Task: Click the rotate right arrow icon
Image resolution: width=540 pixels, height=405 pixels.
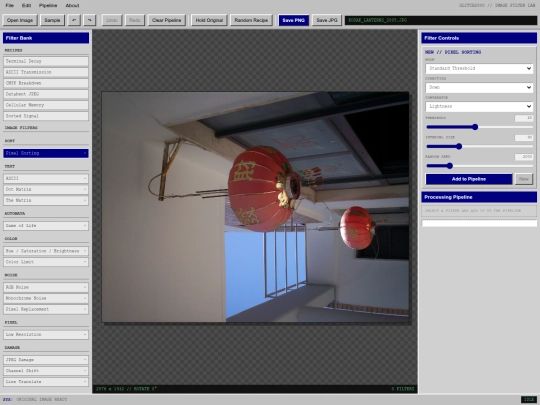Action: [90, 20]
